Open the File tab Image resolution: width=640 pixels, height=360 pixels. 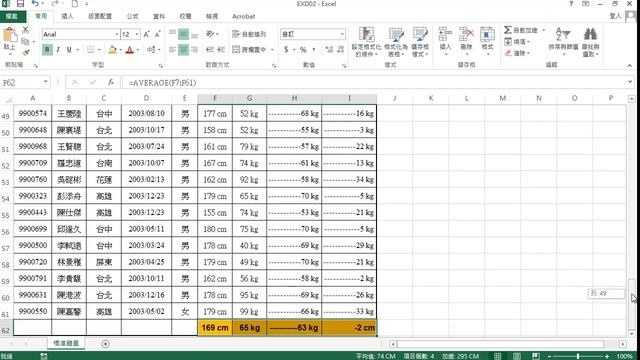(12, 16)
